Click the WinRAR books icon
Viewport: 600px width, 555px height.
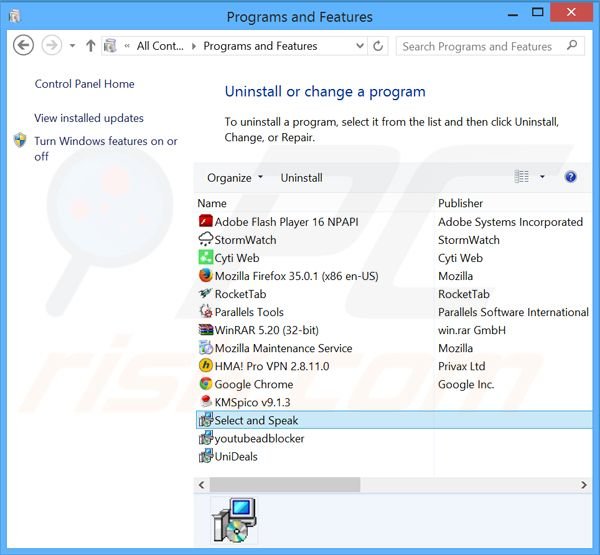(x=205, y=330)
